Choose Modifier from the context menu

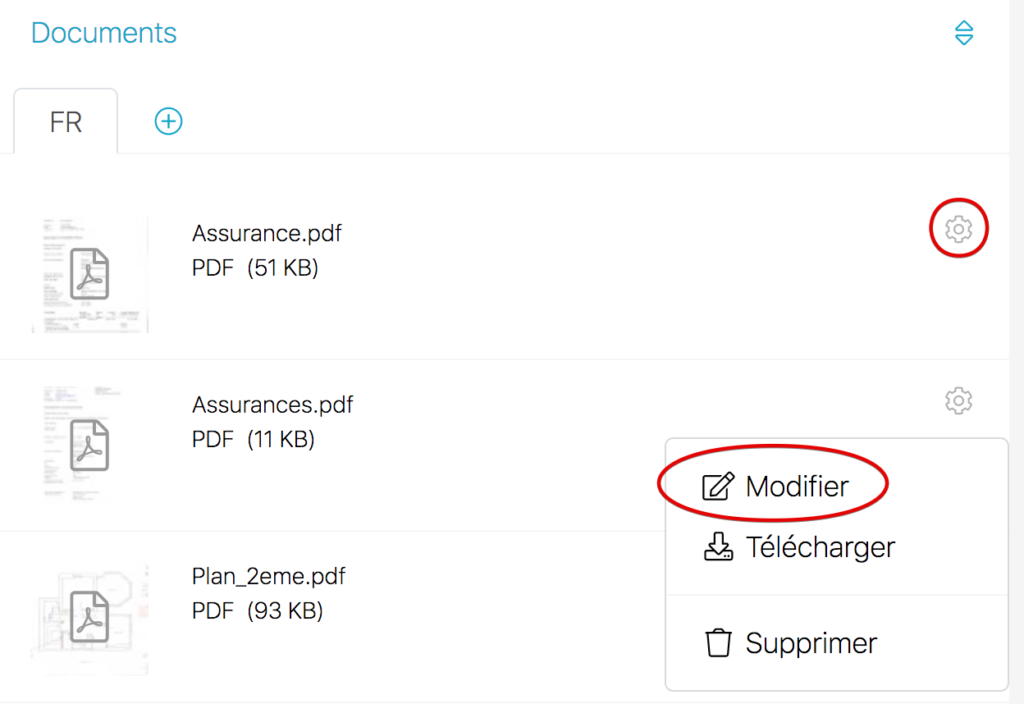796,487
